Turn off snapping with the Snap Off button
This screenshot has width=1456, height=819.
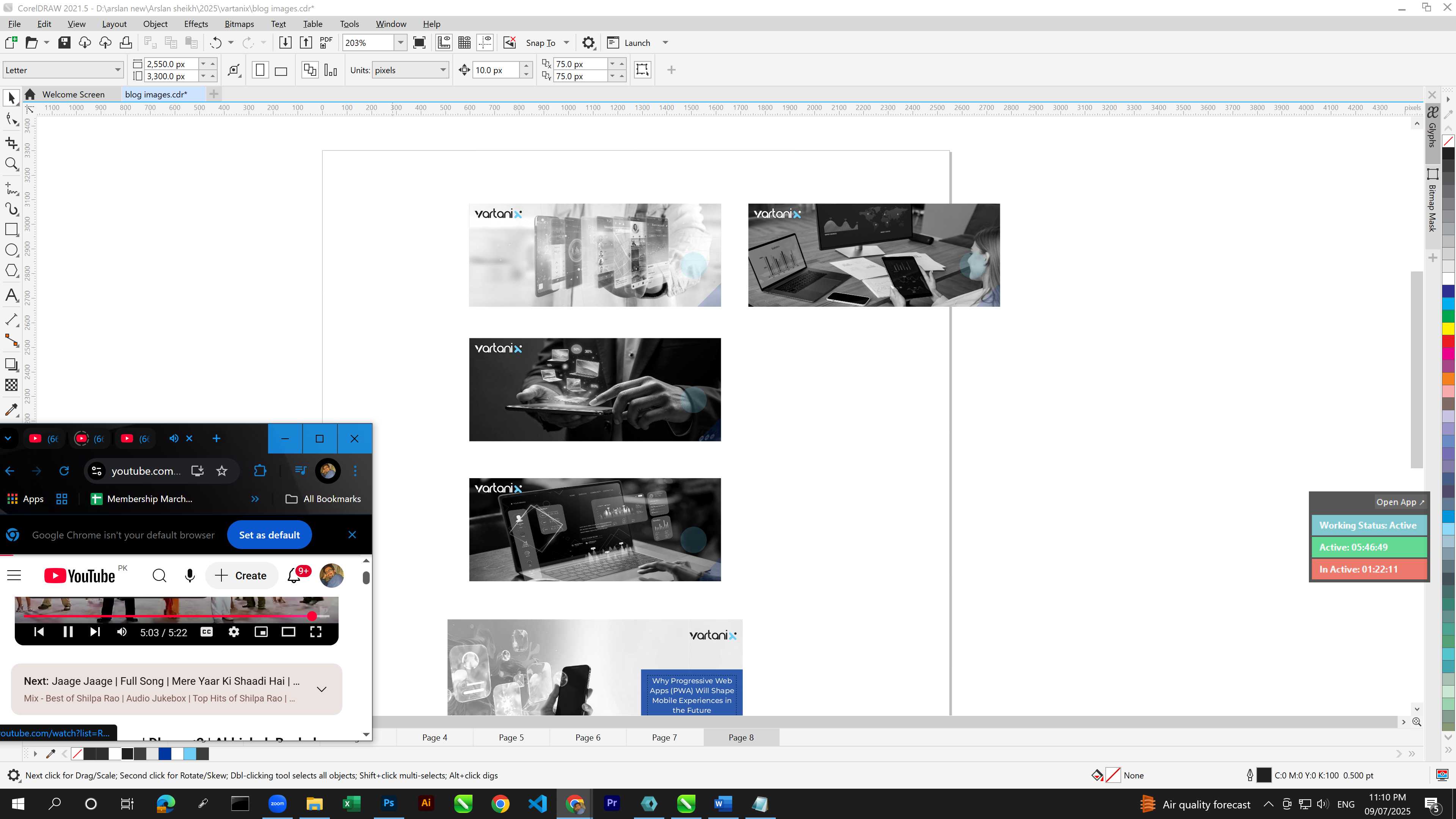pos(510,42)
